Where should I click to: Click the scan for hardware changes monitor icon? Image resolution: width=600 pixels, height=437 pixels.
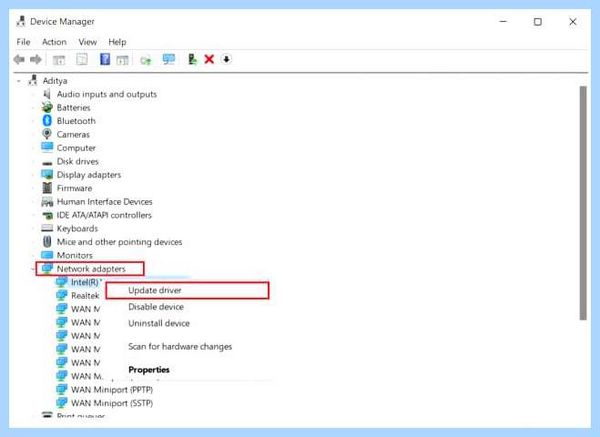[169, 59]
